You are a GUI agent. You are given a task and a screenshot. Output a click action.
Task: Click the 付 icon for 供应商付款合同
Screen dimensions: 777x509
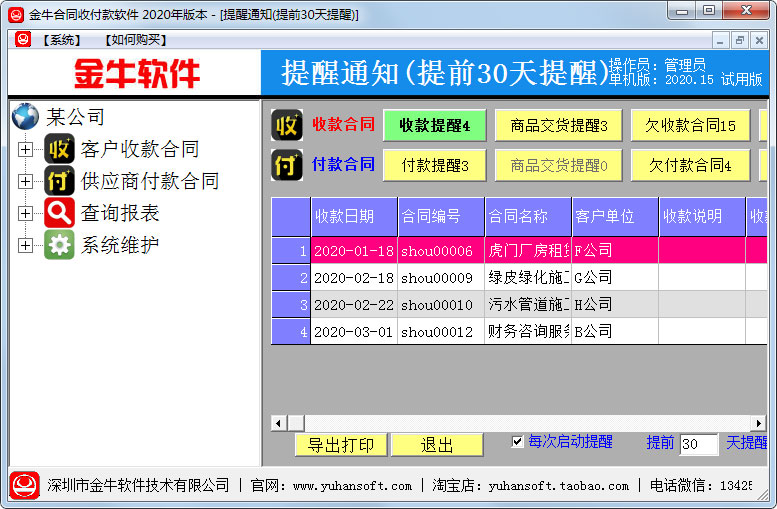(59, 180)
